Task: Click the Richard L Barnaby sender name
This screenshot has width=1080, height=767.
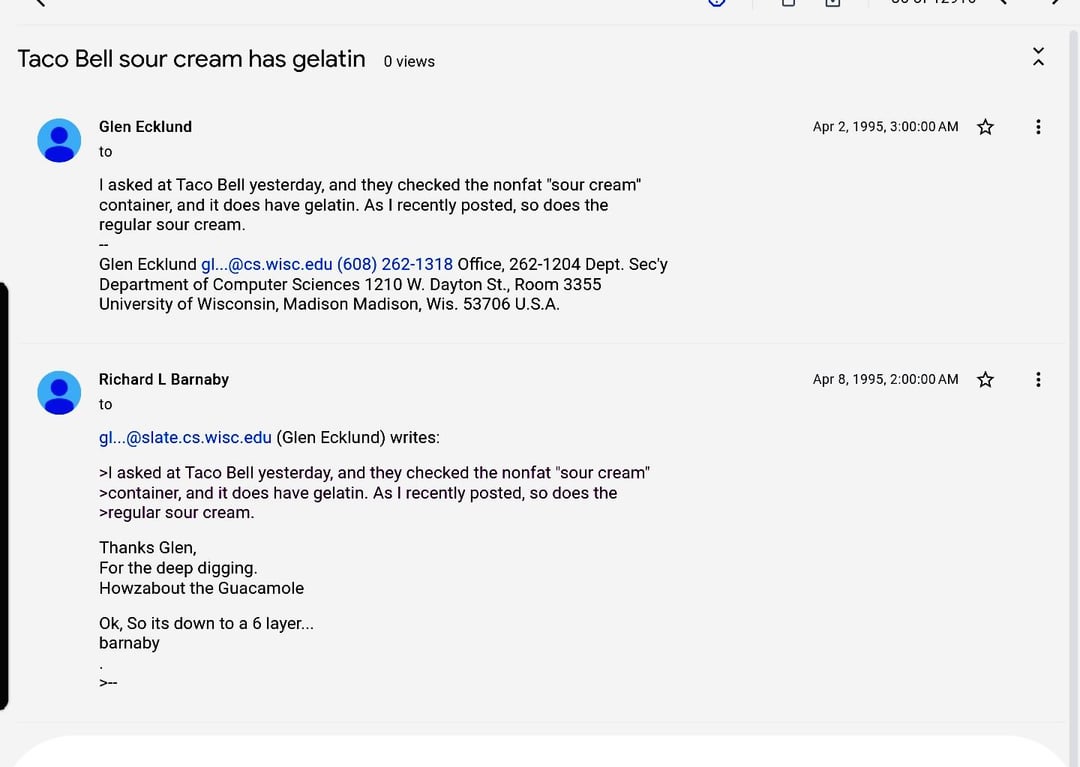Action: (x=164, y=380)
